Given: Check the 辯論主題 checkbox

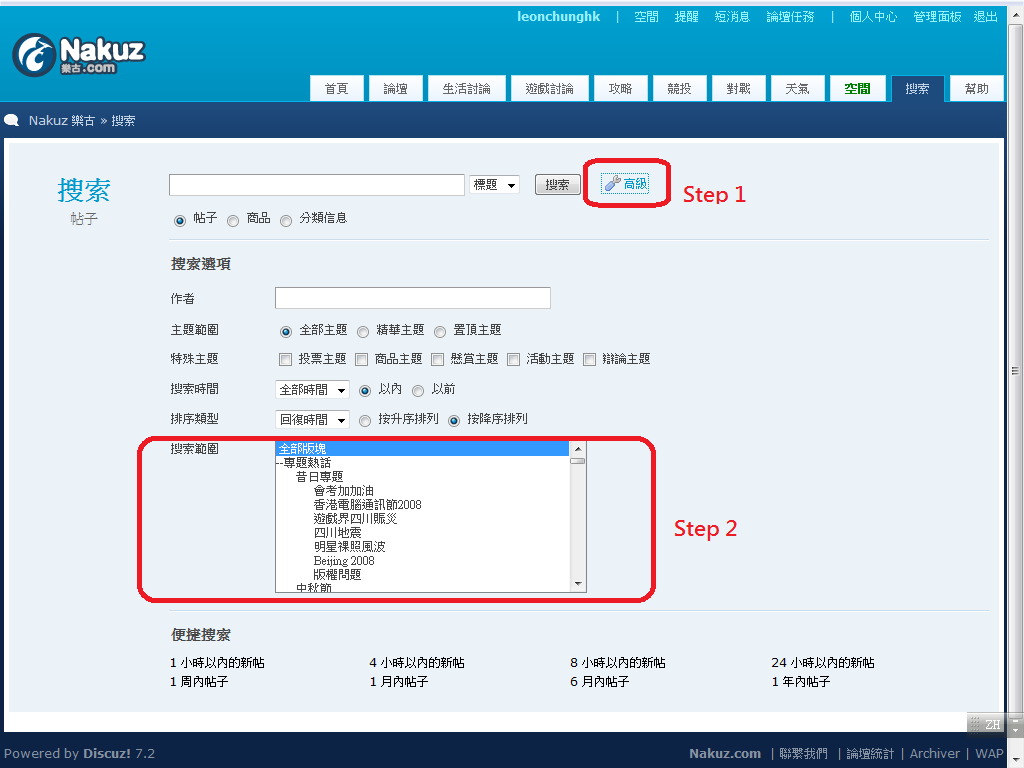Looking at the screenshot, I should point(590,359).
